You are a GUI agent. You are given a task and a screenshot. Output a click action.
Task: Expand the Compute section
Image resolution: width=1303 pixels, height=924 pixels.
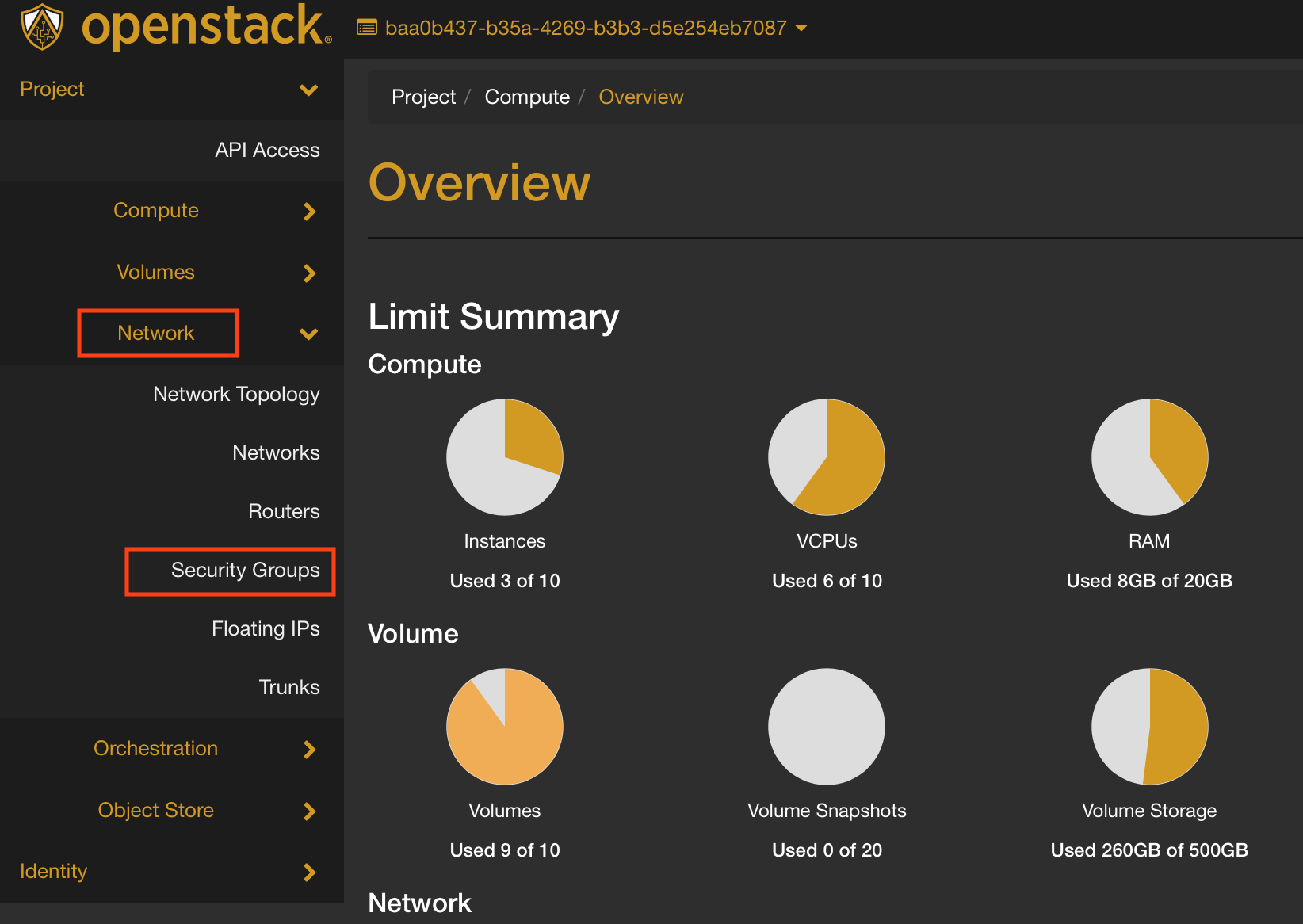156,211
